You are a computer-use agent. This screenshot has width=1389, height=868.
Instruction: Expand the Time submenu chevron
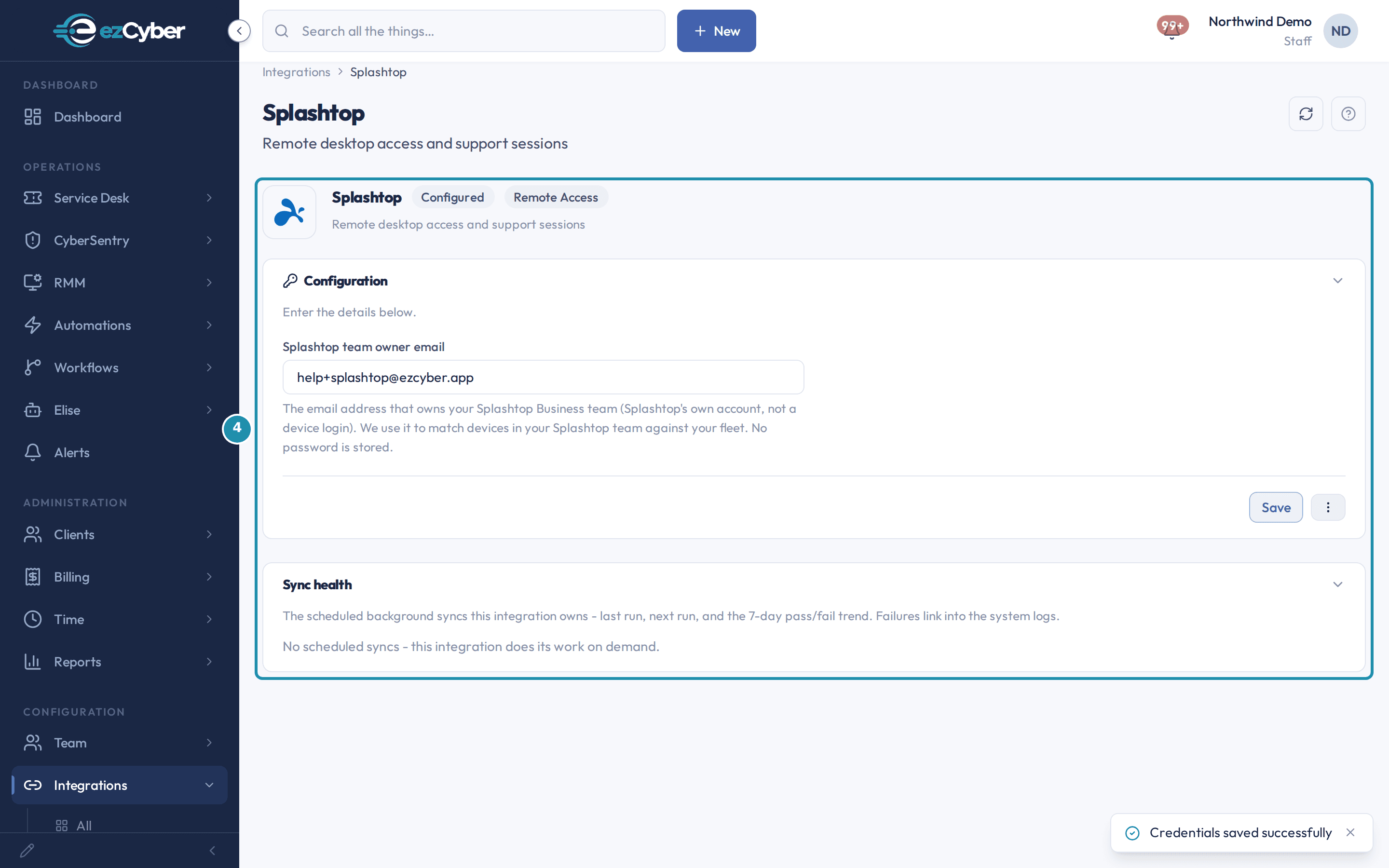coord(209,620)
